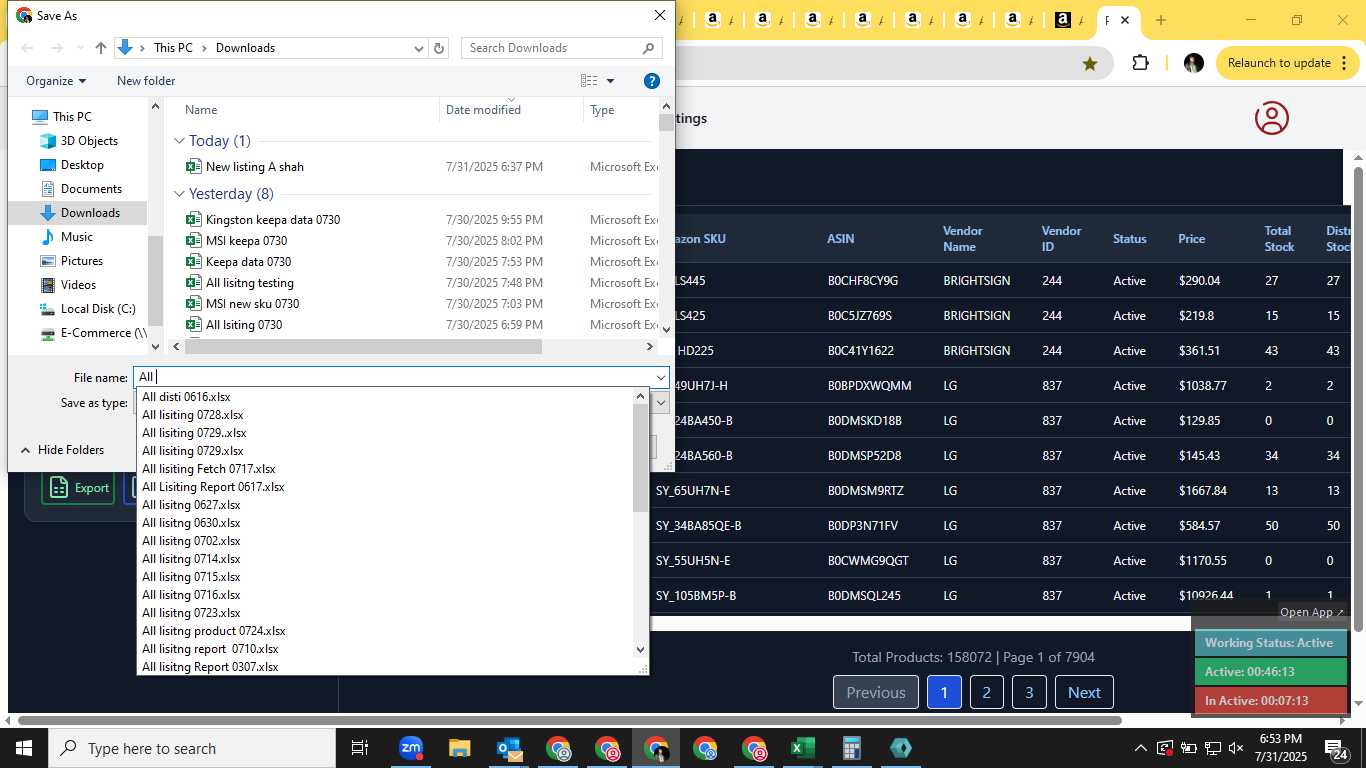Image resolution: width=1366 pixels, height=768 pixels.
Task: Click the Open App link
Action: [1312, 612]
